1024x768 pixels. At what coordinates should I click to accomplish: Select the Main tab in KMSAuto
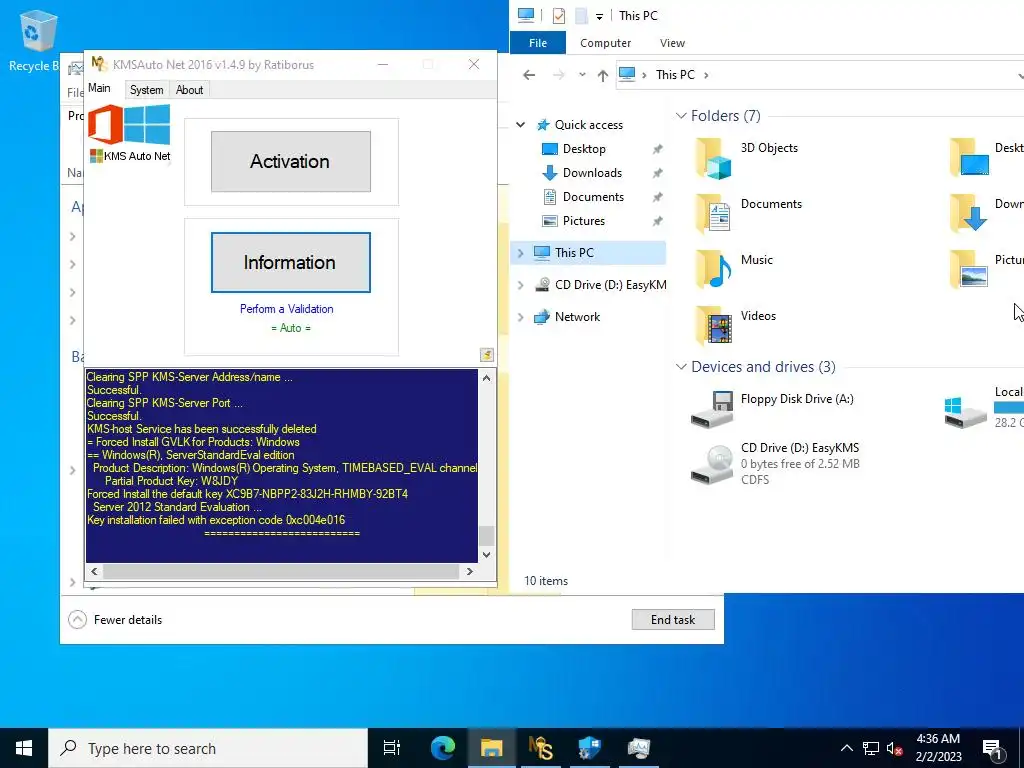click(99, 88)
